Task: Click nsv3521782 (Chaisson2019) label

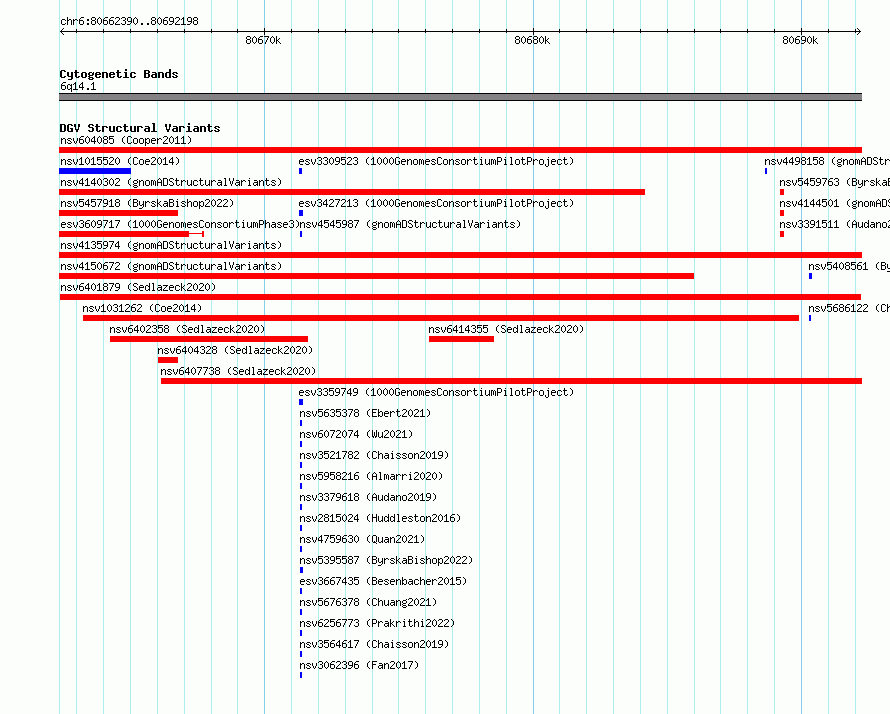Action: click(x=374, y=455)
